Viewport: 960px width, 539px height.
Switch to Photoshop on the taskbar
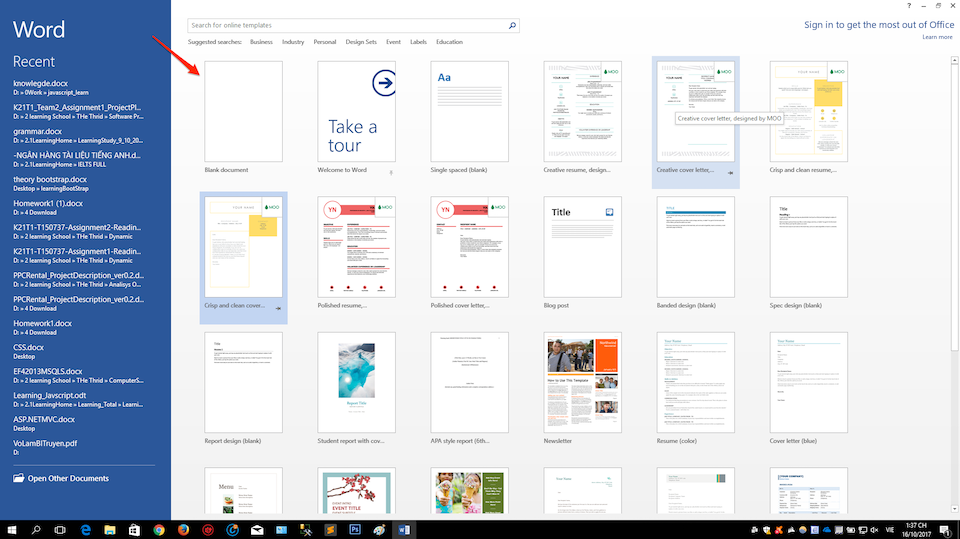[354, 530]
